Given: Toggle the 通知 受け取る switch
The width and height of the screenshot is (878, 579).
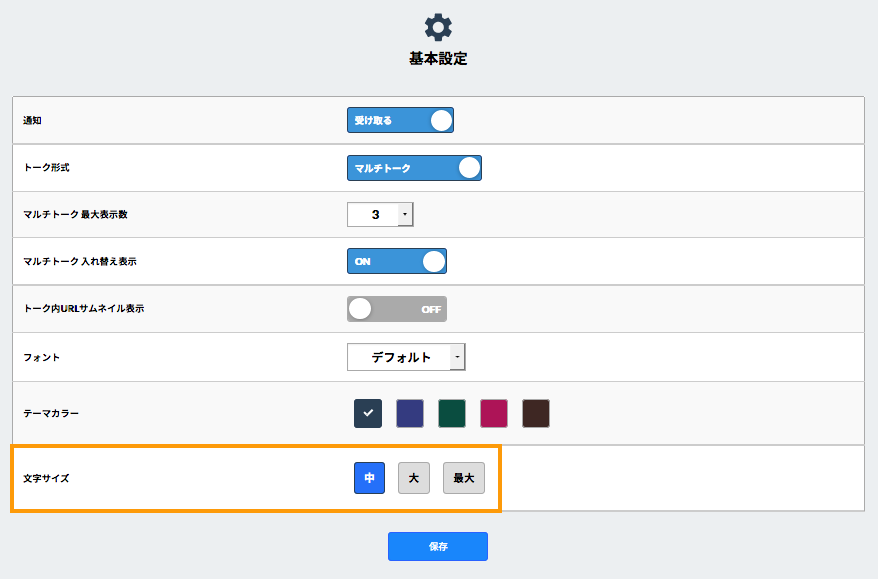Looking at the screenshot, I should click(400, 121).
